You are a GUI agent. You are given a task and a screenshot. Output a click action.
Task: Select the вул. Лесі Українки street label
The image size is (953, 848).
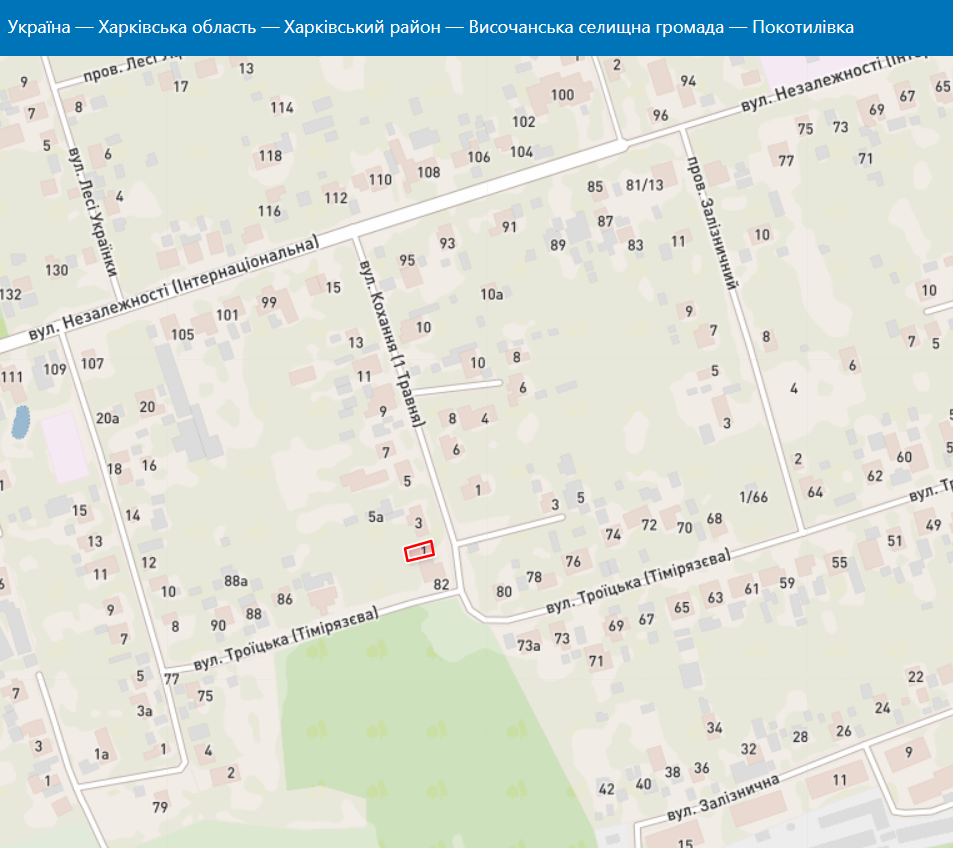click(x=93, y=213)
